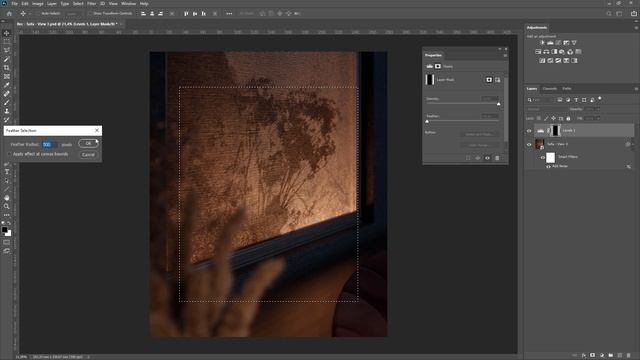
Task: Hide the Sofa View 3 layer
Action: 529,144
